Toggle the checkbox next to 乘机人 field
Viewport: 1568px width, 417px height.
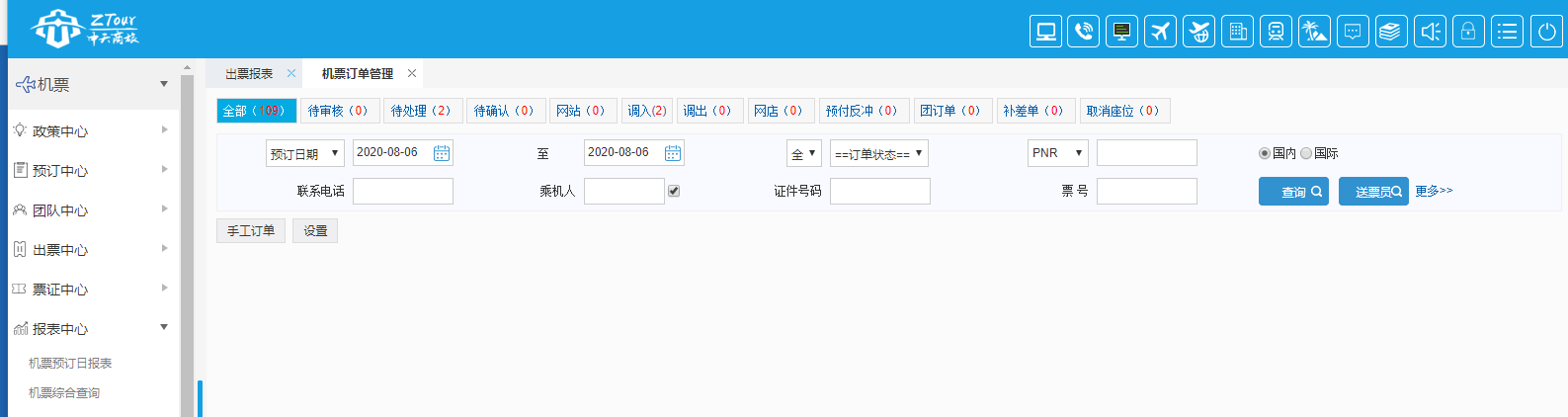click(x=674, y=191)
